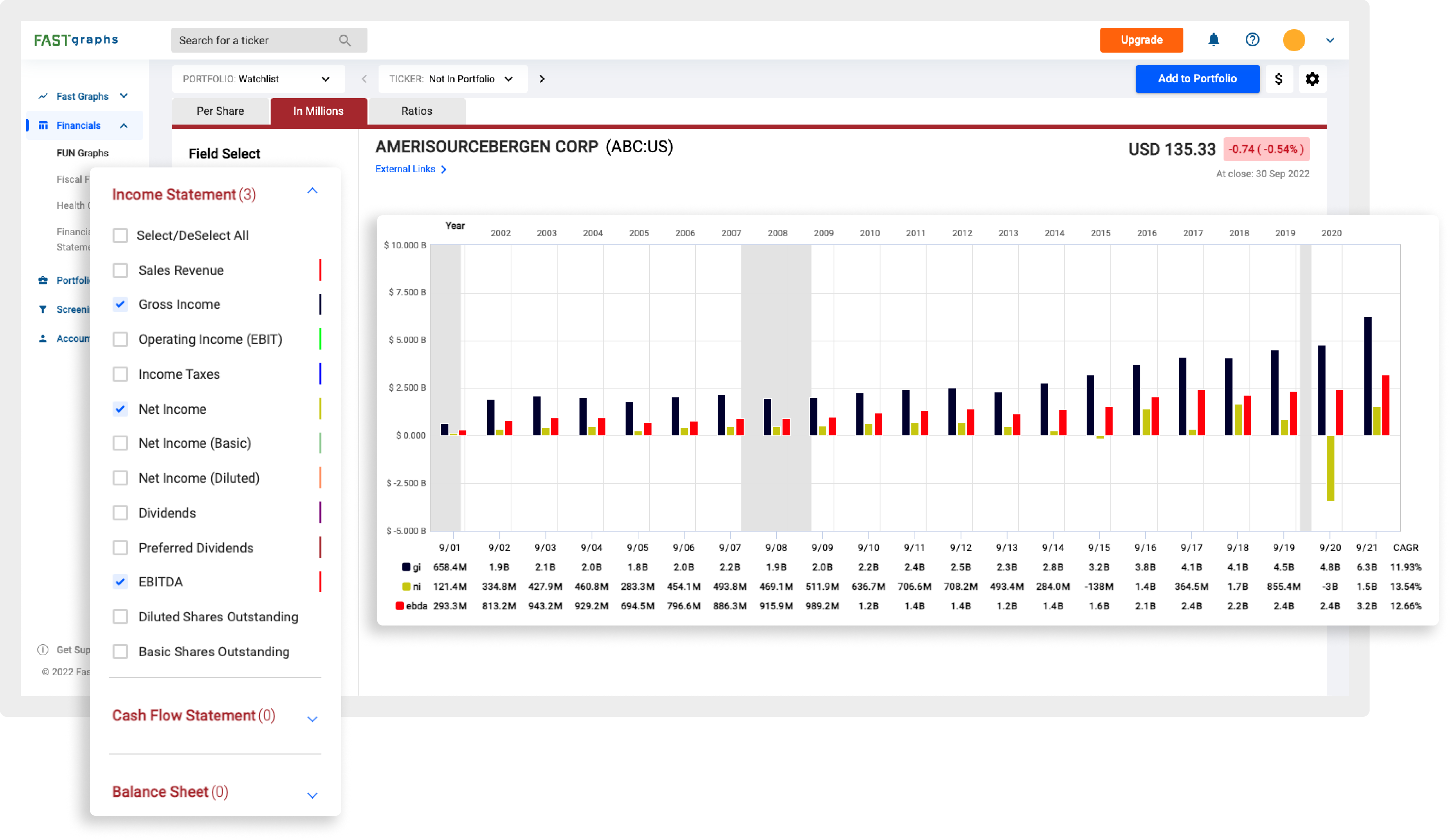Click the ni legend marker
This screenshot has width=1454, height=840.
(x=406, y=586)
